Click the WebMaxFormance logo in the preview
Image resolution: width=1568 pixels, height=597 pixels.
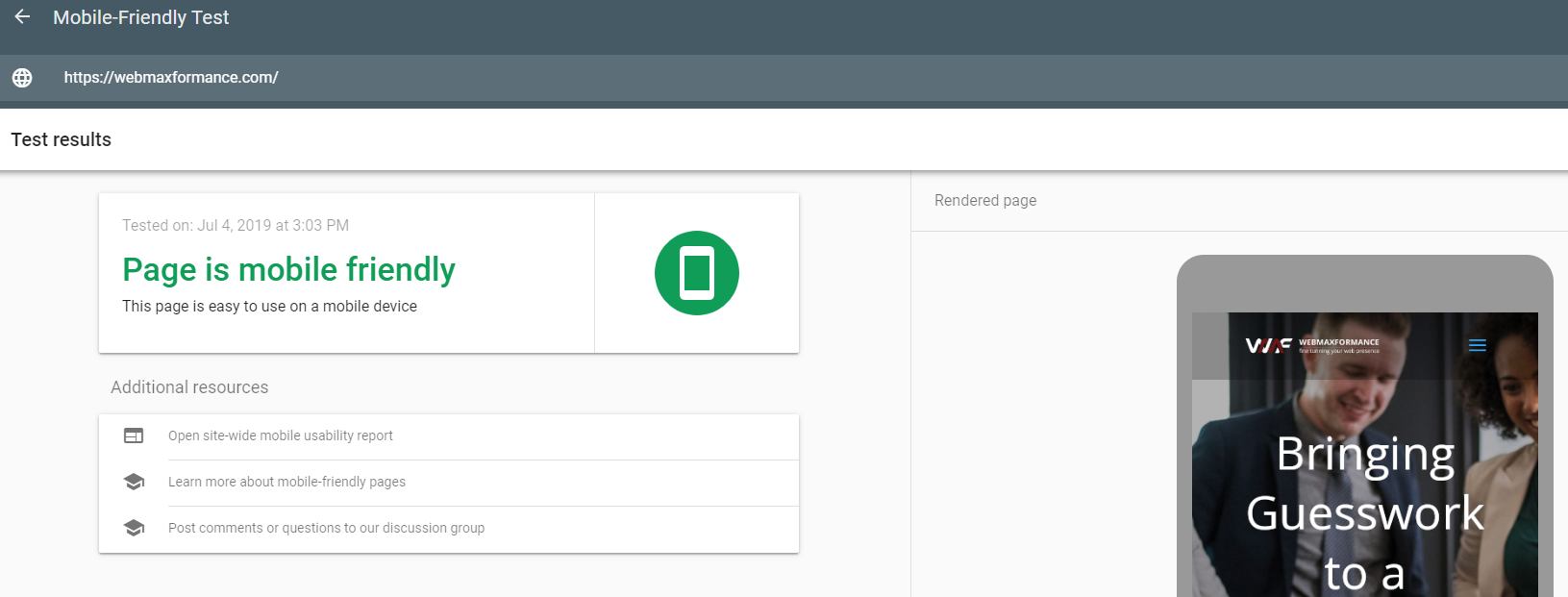(1312, 345)
